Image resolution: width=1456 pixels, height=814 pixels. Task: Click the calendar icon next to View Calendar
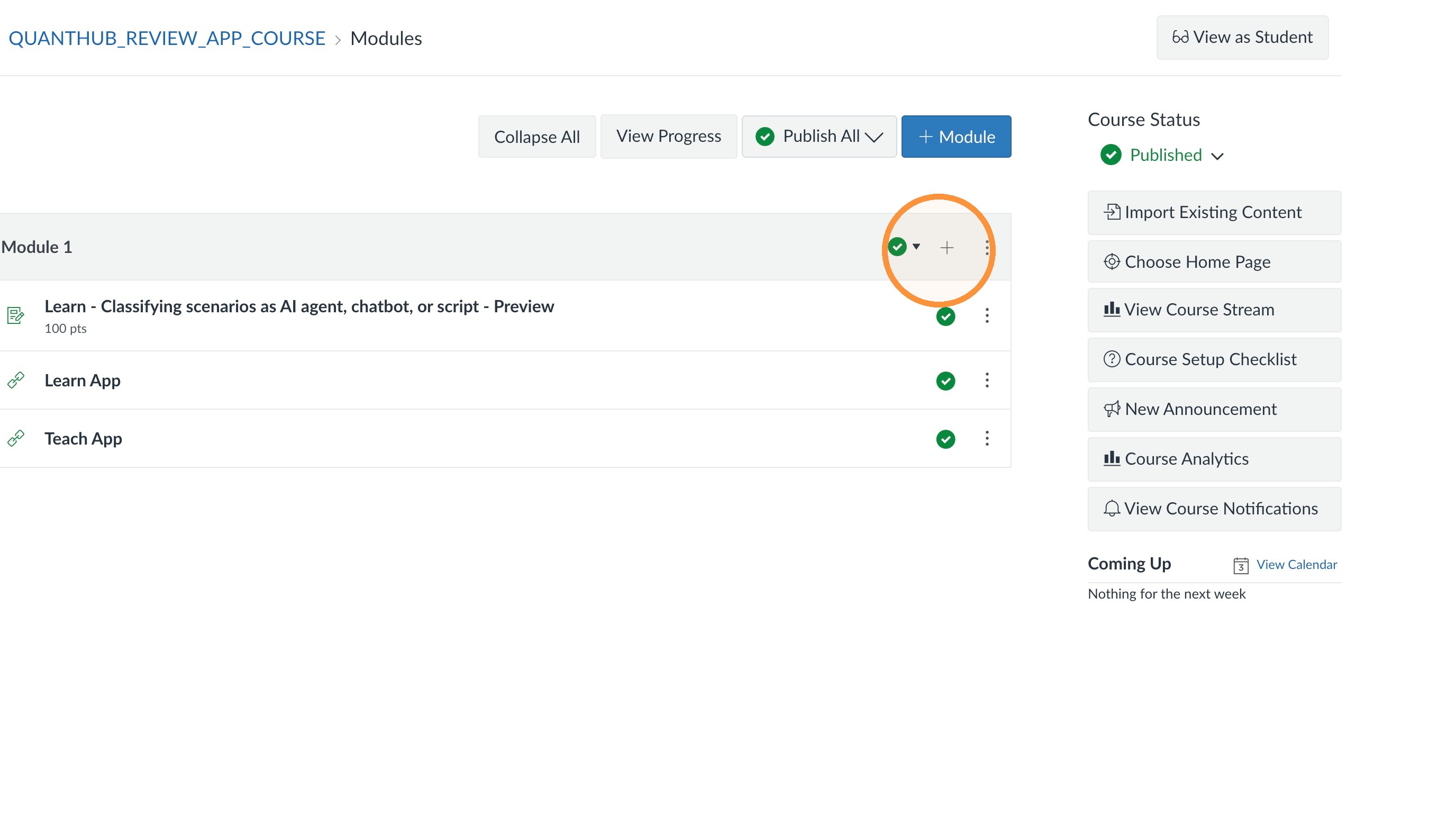point(1241,565)
